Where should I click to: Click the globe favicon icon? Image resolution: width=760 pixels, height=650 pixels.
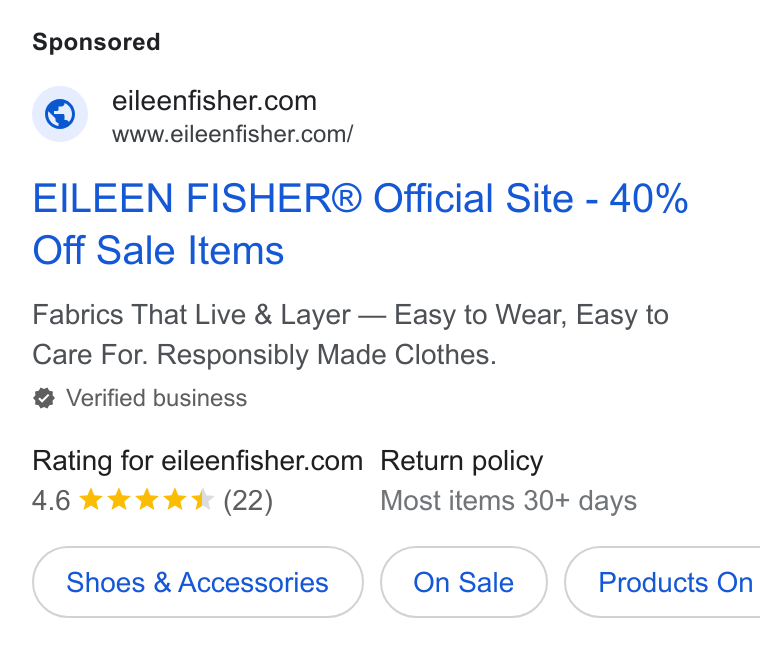60,114
